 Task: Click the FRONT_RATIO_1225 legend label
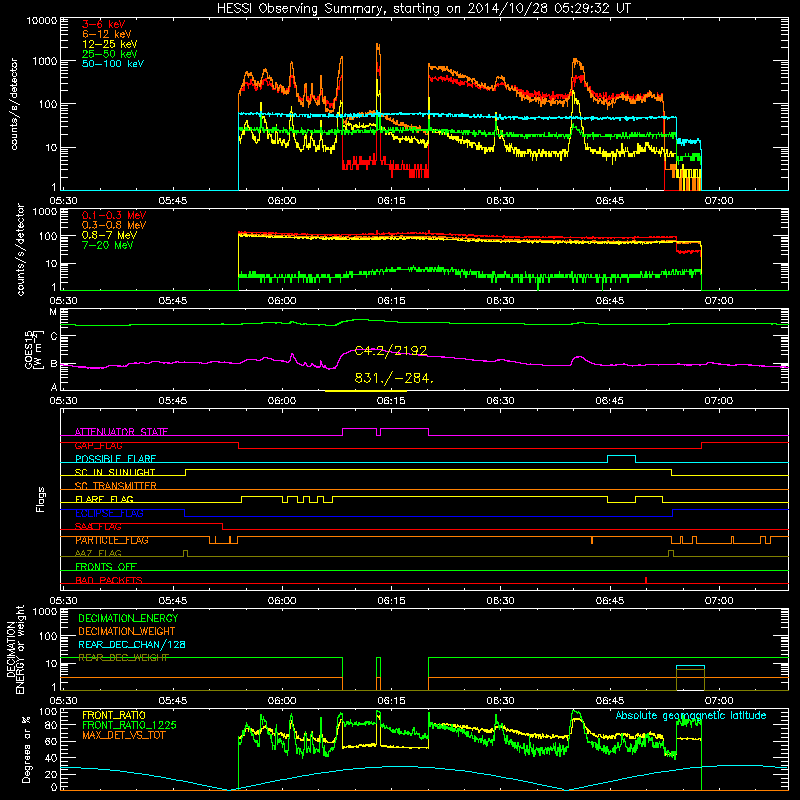pos(129,725)
